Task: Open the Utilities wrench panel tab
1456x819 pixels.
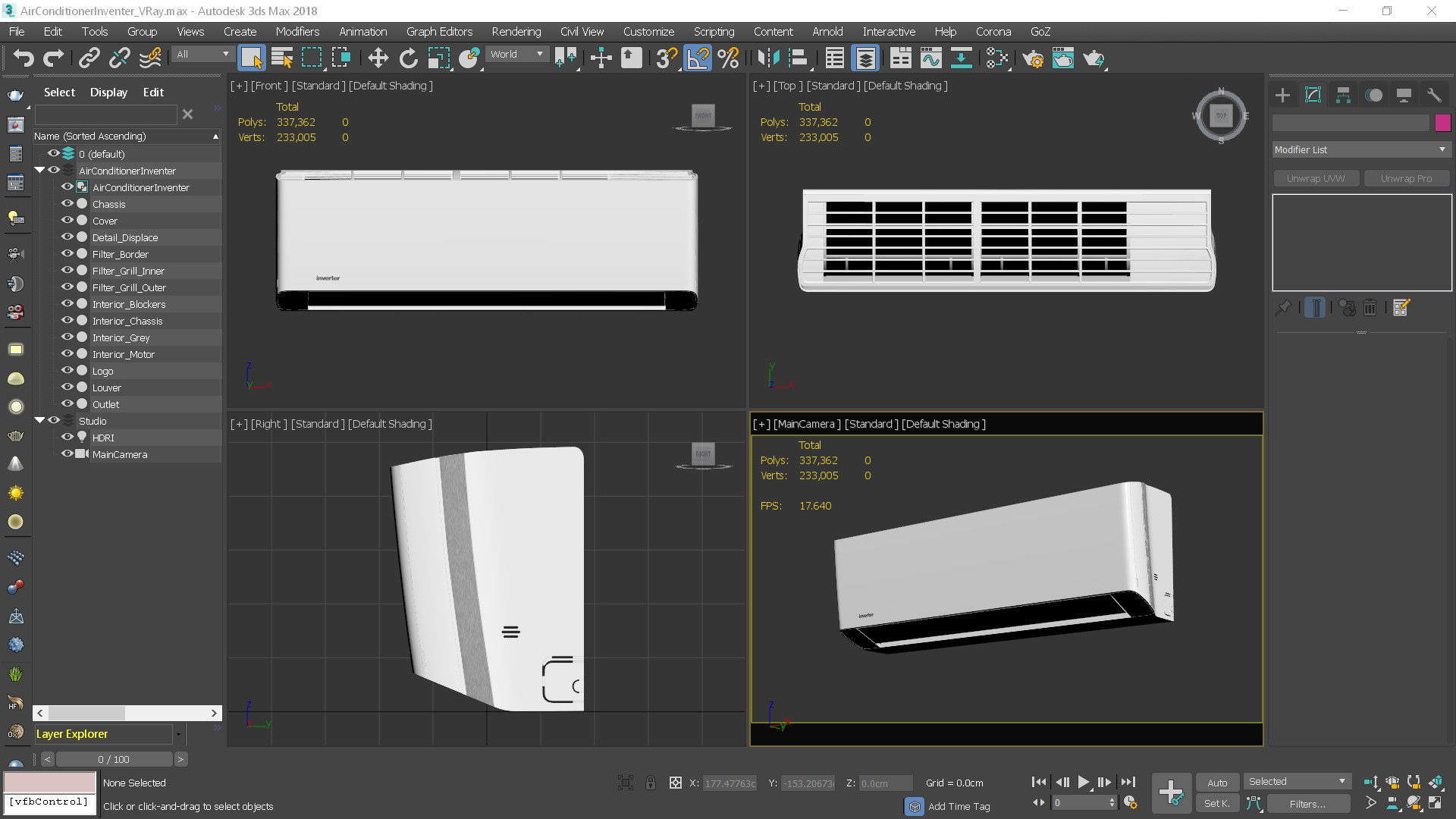Action: (1434, 95)
